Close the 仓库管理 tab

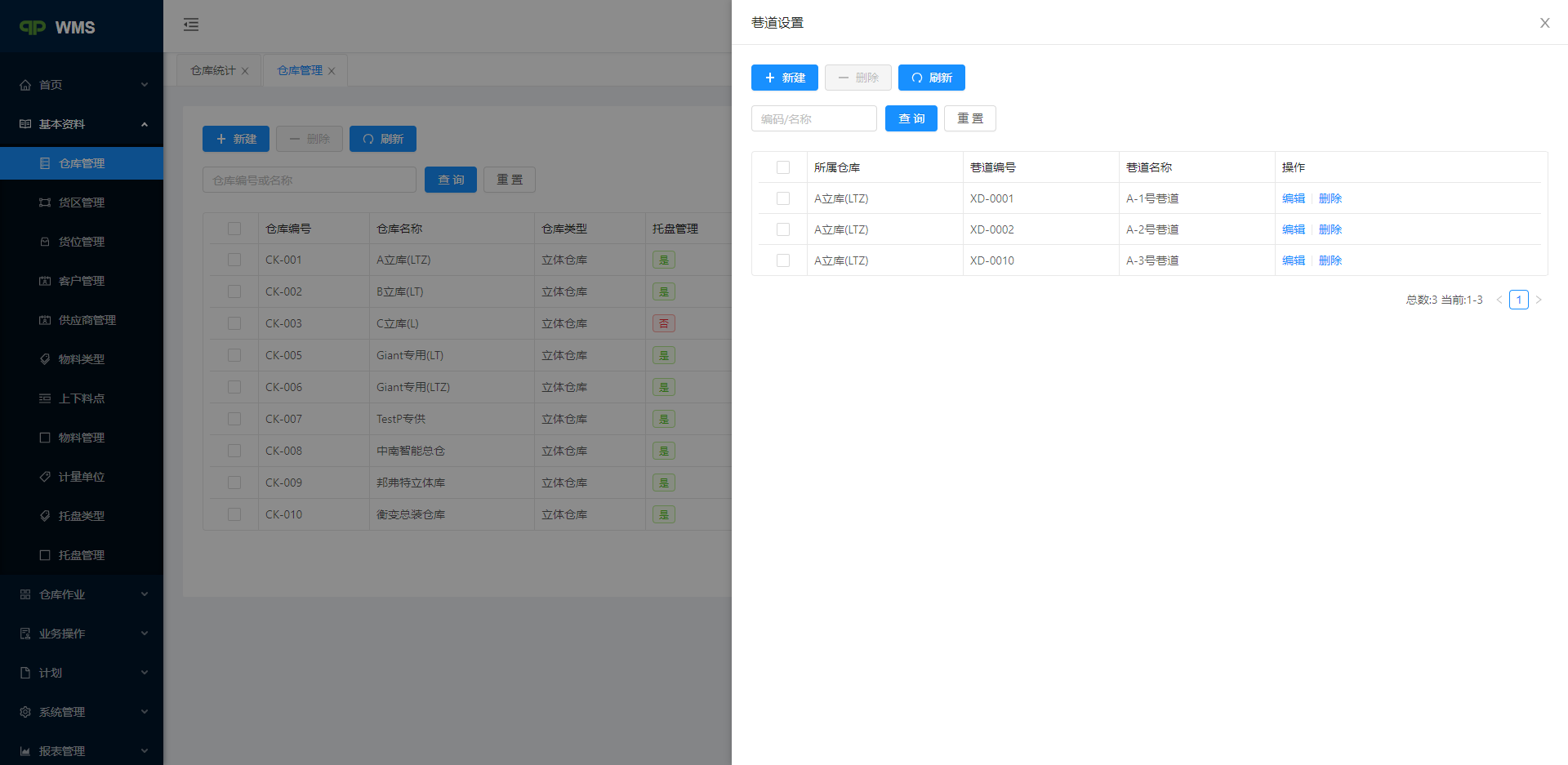click(x=332, y=71)
